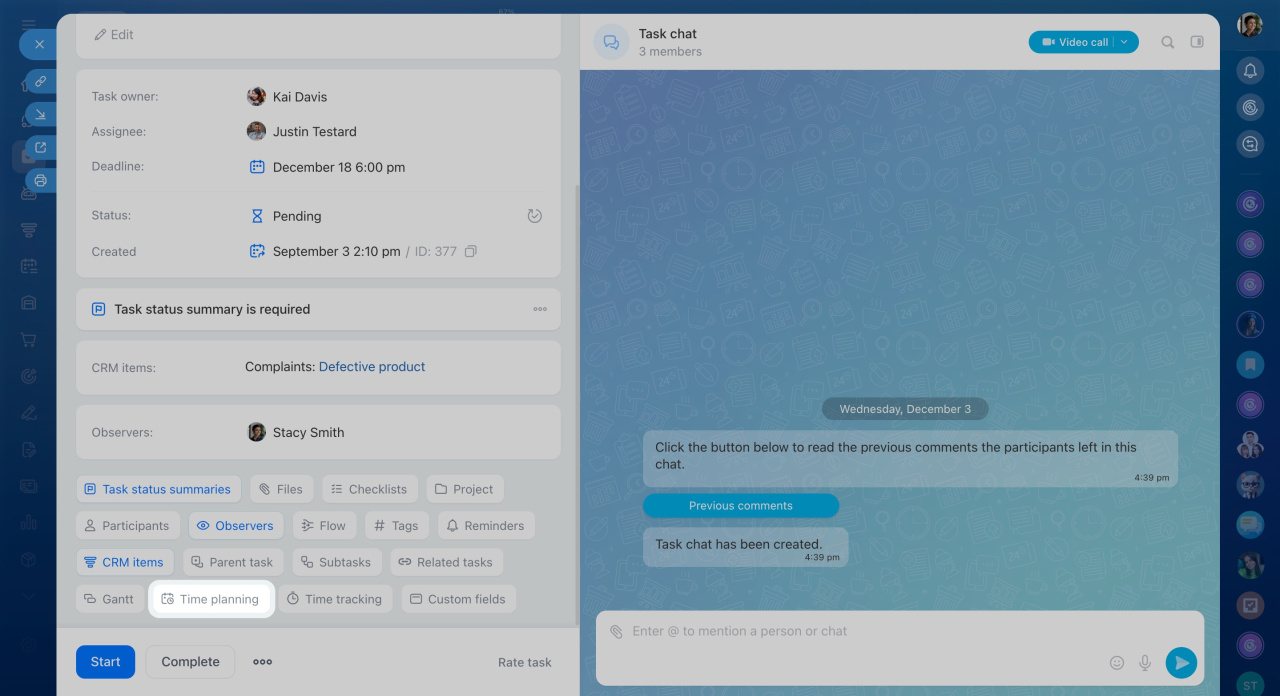Viewport: 1280px width, 696px height.
Task: Record voice message with microphone icon
Action: click(x=1145, y=662)
